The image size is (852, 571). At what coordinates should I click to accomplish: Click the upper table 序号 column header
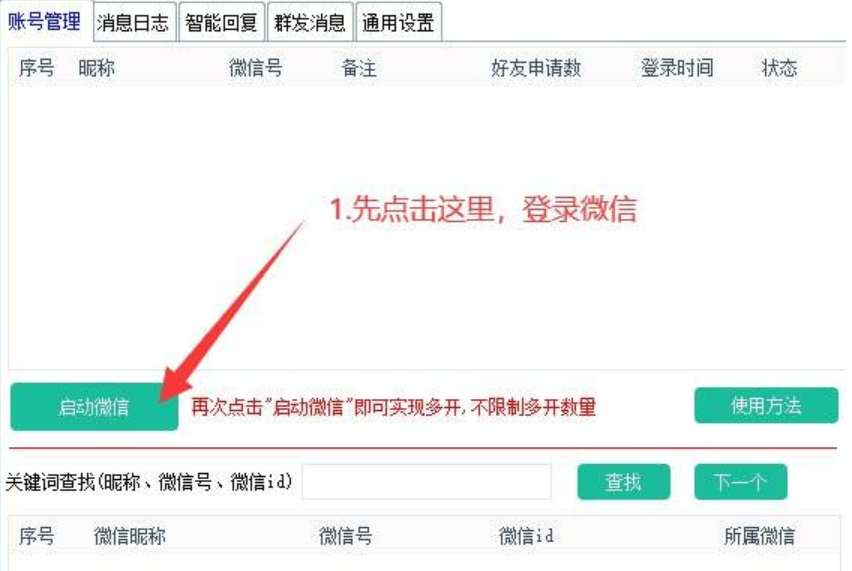37,68
